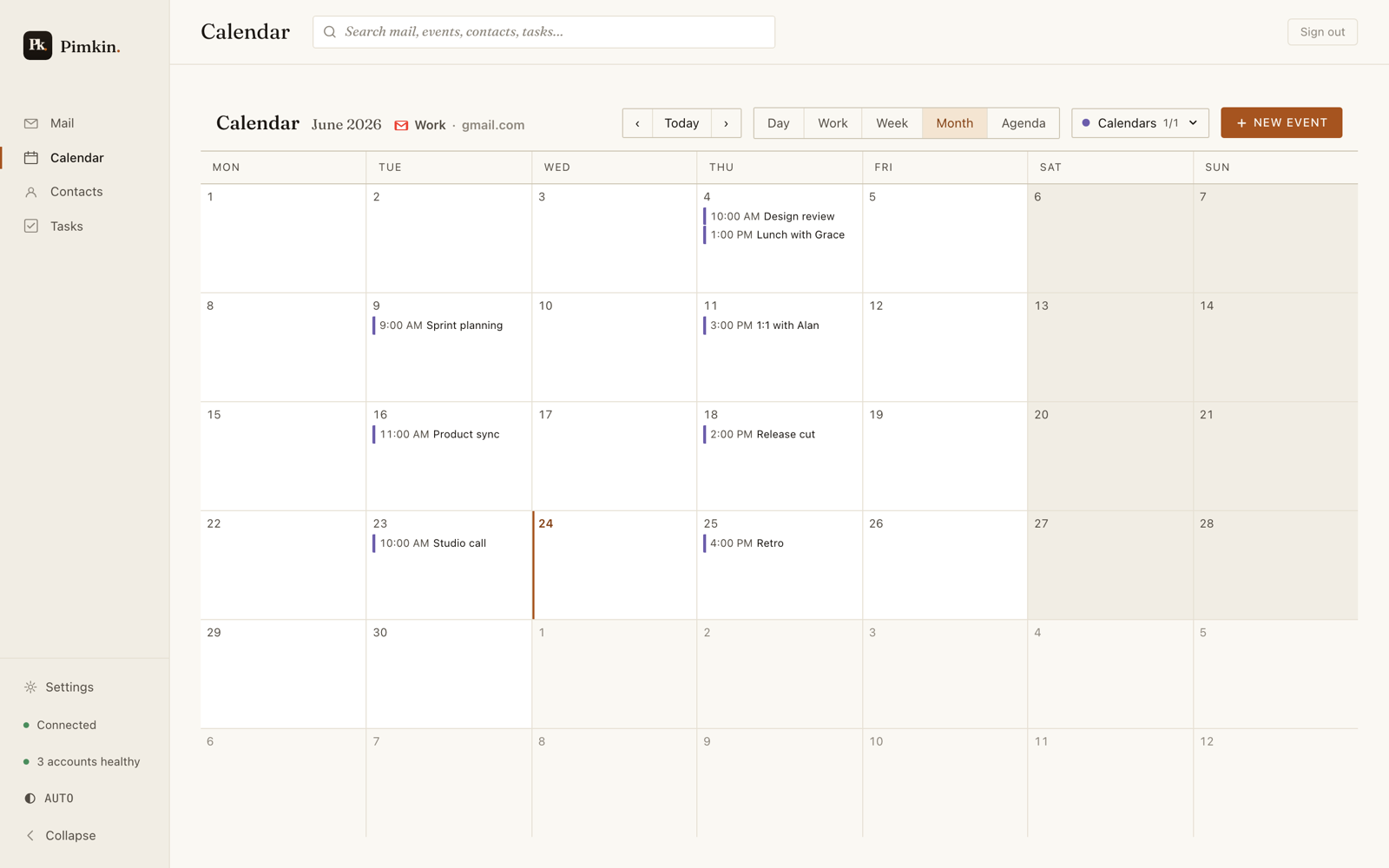This screenshot has width=1389, height=868.
Task: Open Settings from the sidebar
Action: [x=69, y=687]
